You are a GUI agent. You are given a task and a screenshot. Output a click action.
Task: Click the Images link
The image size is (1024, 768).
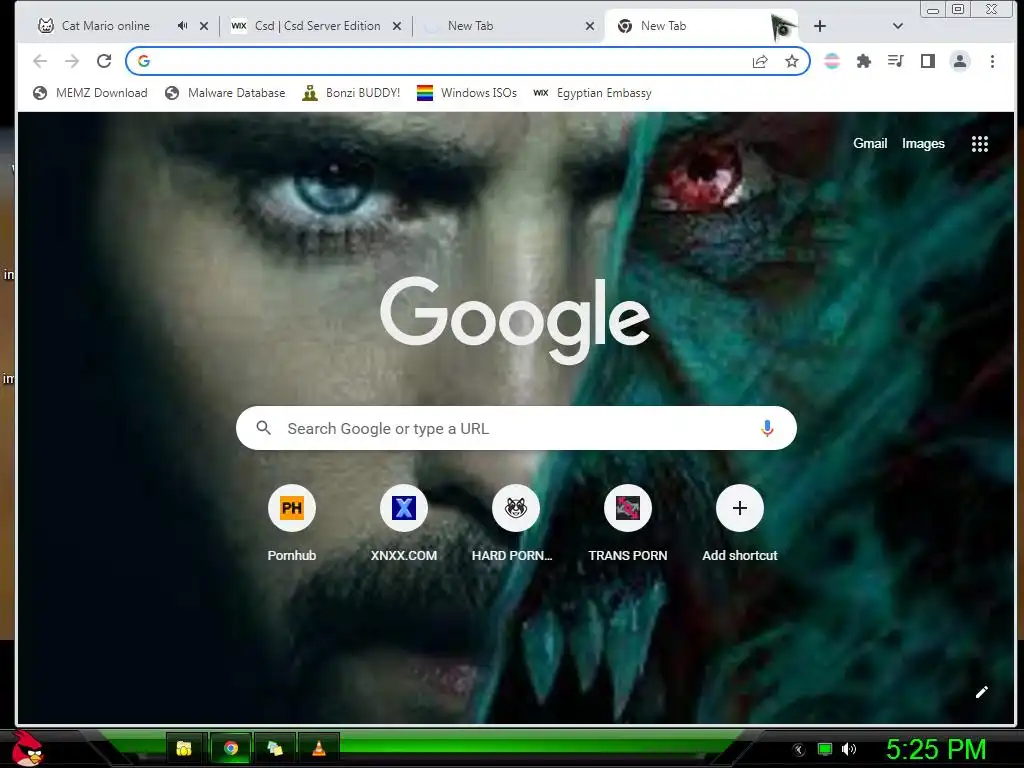[x=923, y=144]
